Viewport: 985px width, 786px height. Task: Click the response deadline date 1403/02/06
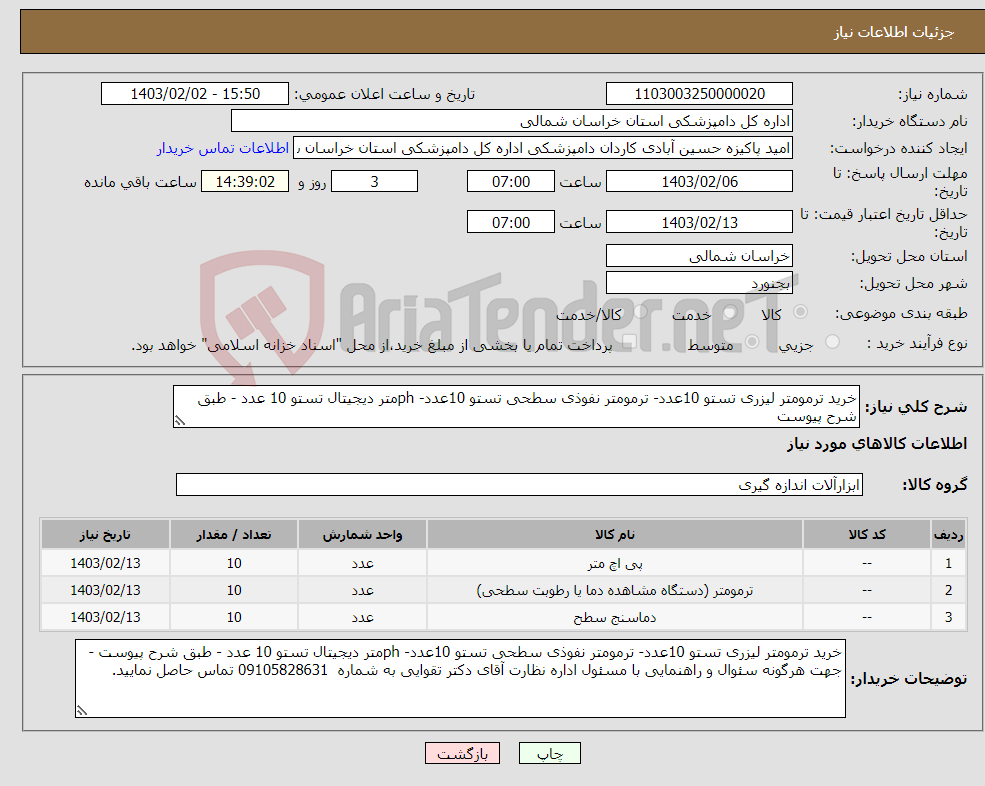point(699,182)
